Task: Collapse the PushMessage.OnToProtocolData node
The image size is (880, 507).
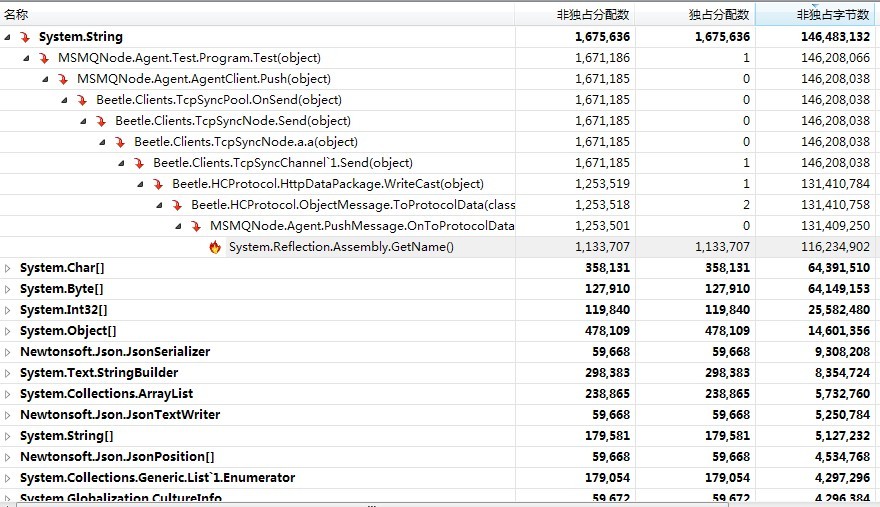Action: [x=179, y=227]
